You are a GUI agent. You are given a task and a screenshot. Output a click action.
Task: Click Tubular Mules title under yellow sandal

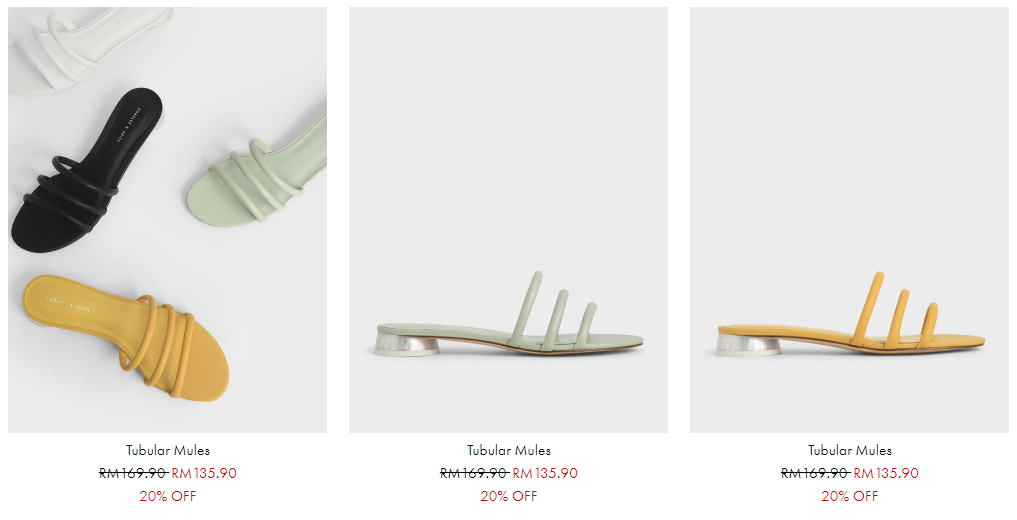coord(850,450)
